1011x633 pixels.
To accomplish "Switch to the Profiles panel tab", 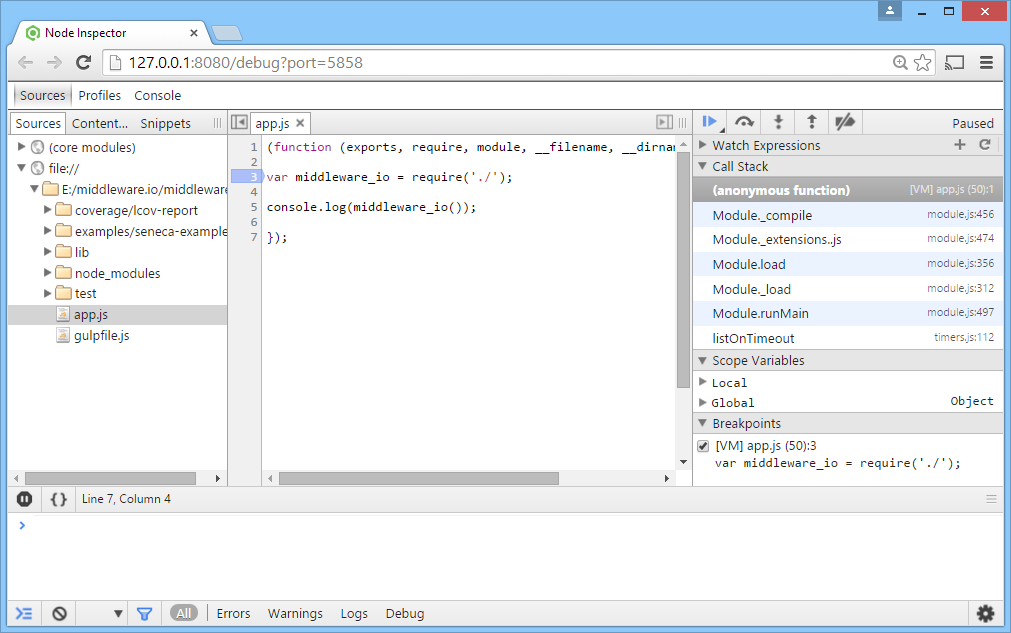I will pyautogui.click(x=100, y=96).
